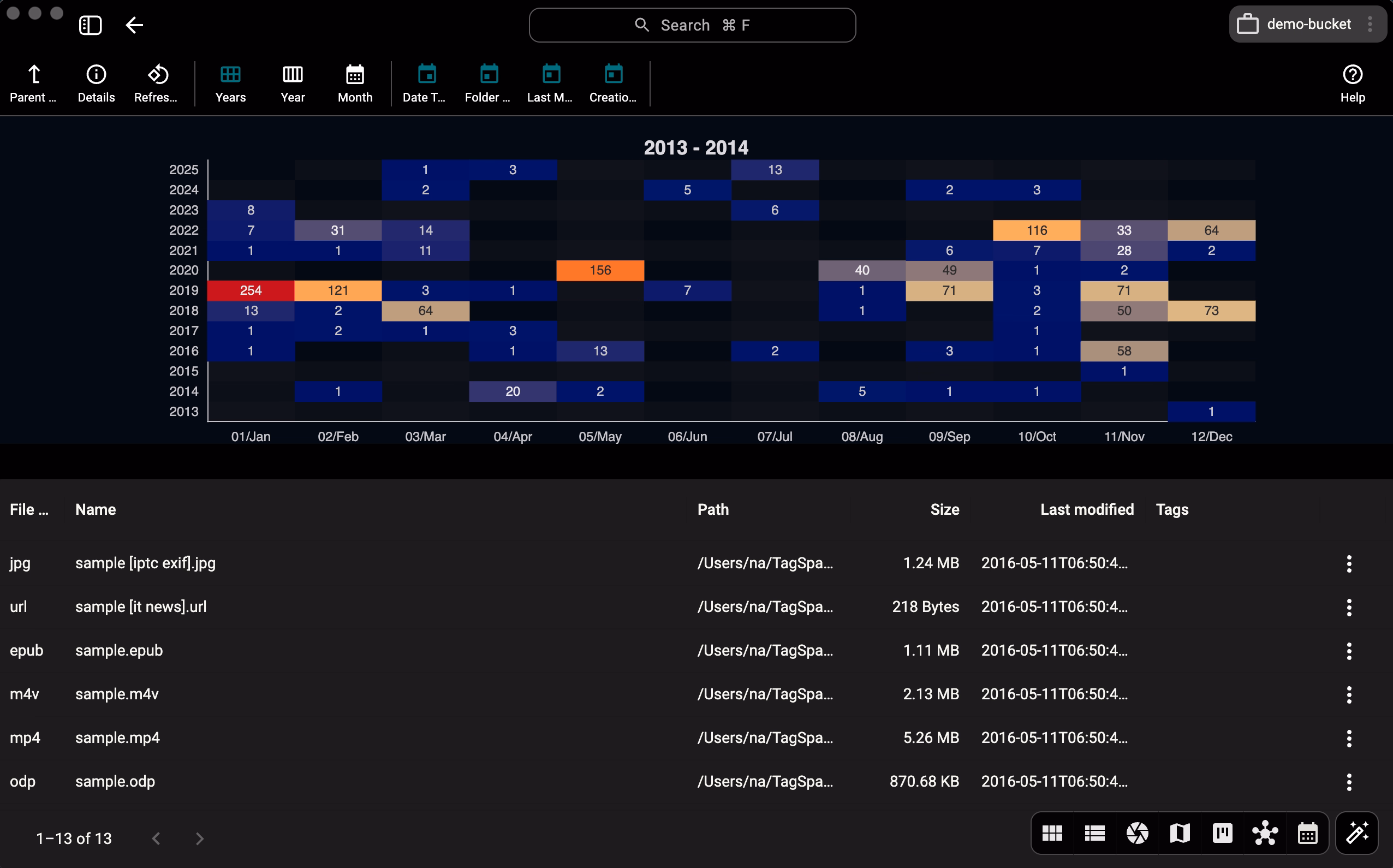Open the map perspective
Viewport: 1393px width, 868px height.
(1180, 833)
